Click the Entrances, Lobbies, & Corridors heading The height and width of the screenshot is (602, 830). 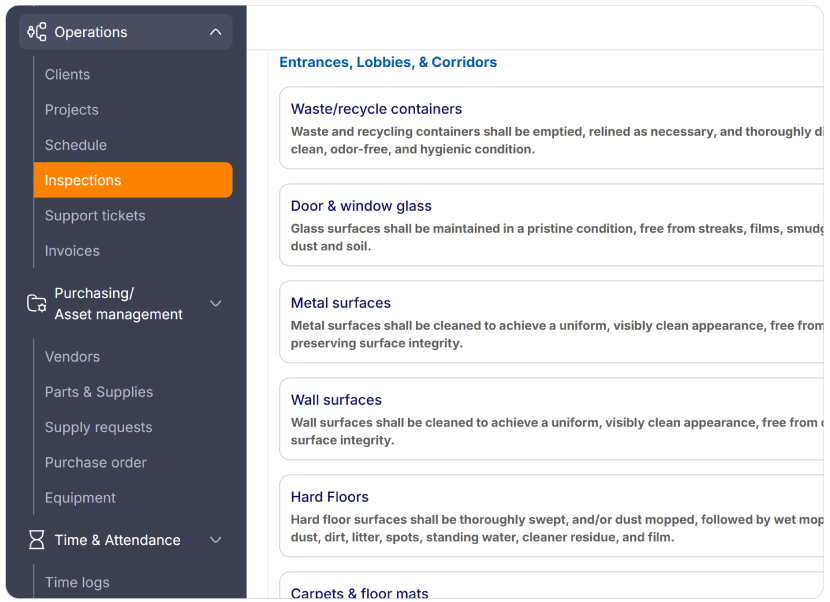tap(388, 62)
